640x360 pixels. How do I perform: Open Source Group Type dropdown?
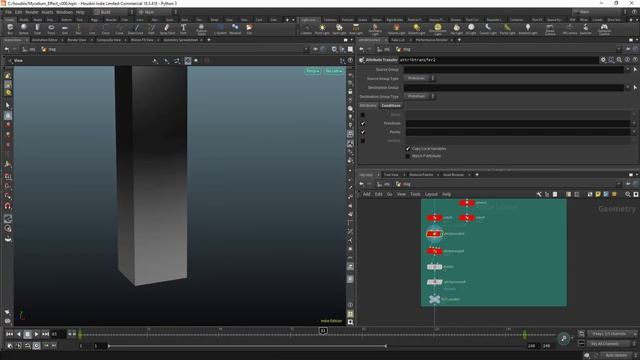click(419, 78)
